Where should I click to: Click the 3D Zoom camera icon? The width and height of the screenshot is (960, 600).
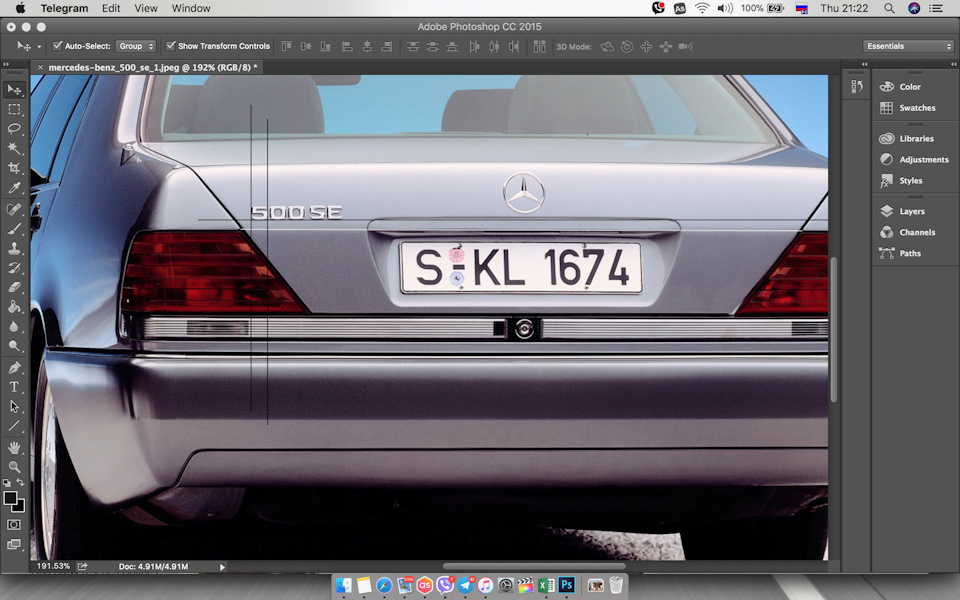click(x=686, y=47)
